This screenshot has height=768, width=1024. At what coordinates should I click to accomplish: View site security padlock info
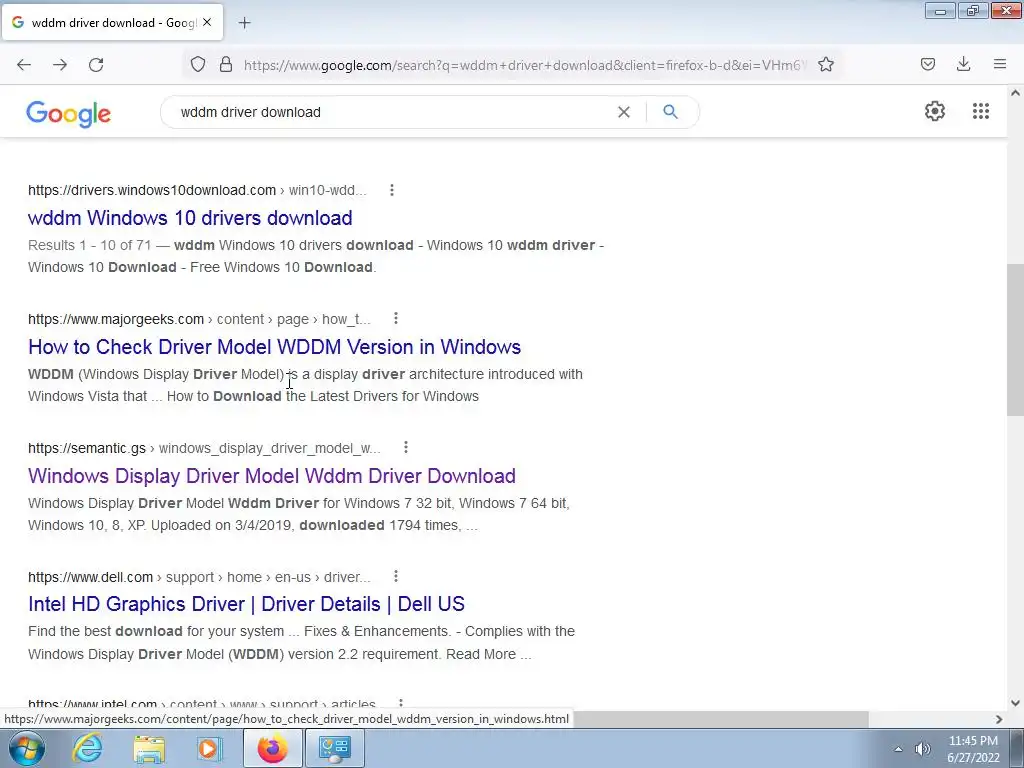(226, 64)
